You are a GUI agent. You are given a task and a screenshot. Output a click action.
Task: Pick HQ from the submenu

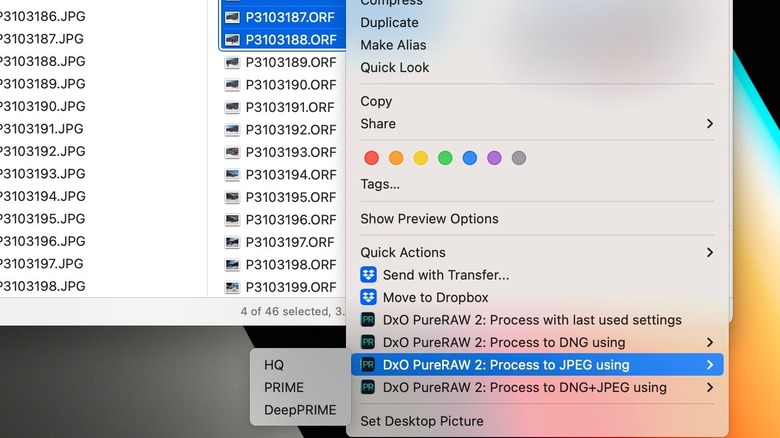tap(274, 365)
